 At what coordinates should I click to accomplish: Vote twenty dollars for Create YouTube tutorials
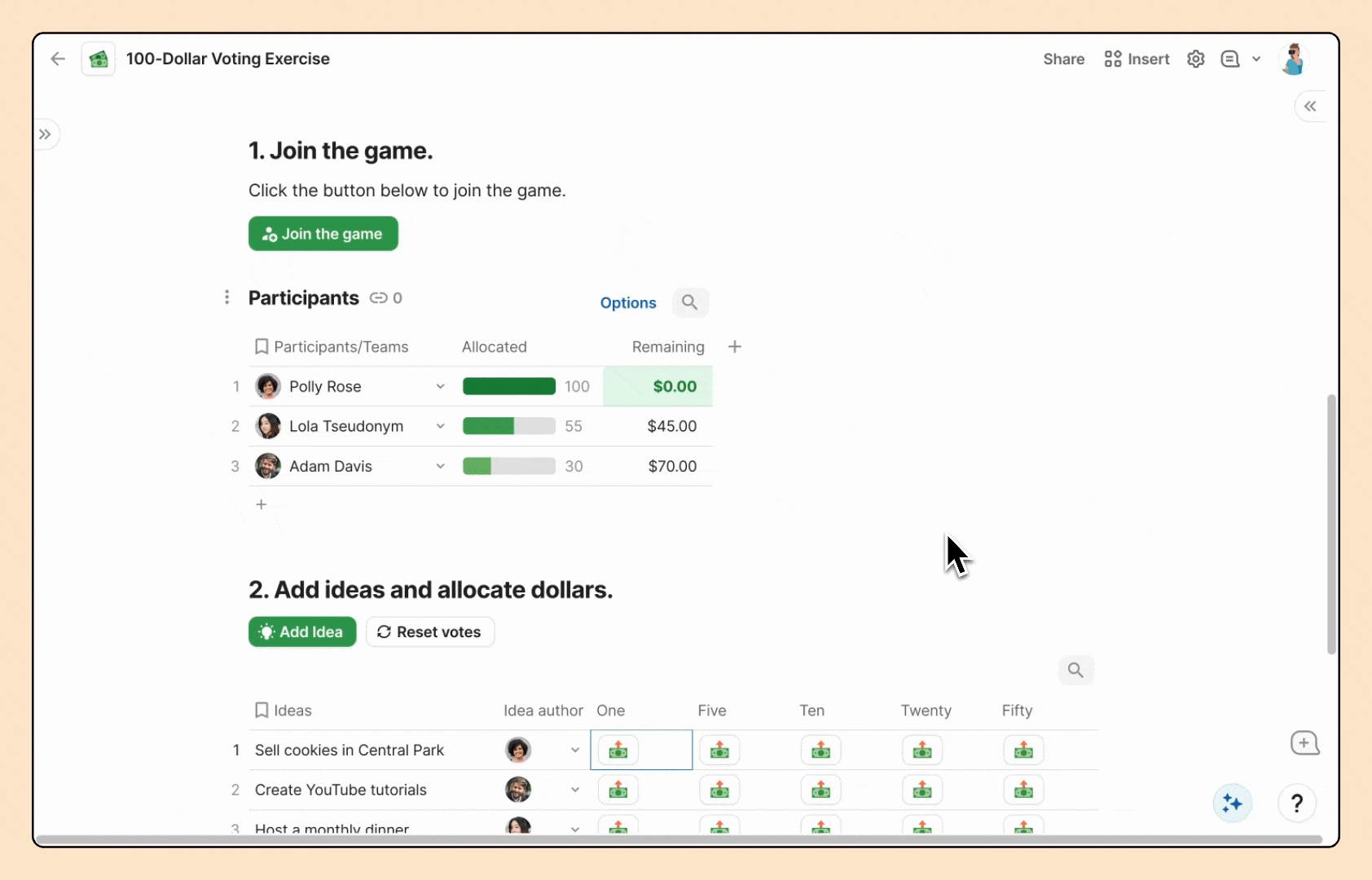tap(922, 790)
